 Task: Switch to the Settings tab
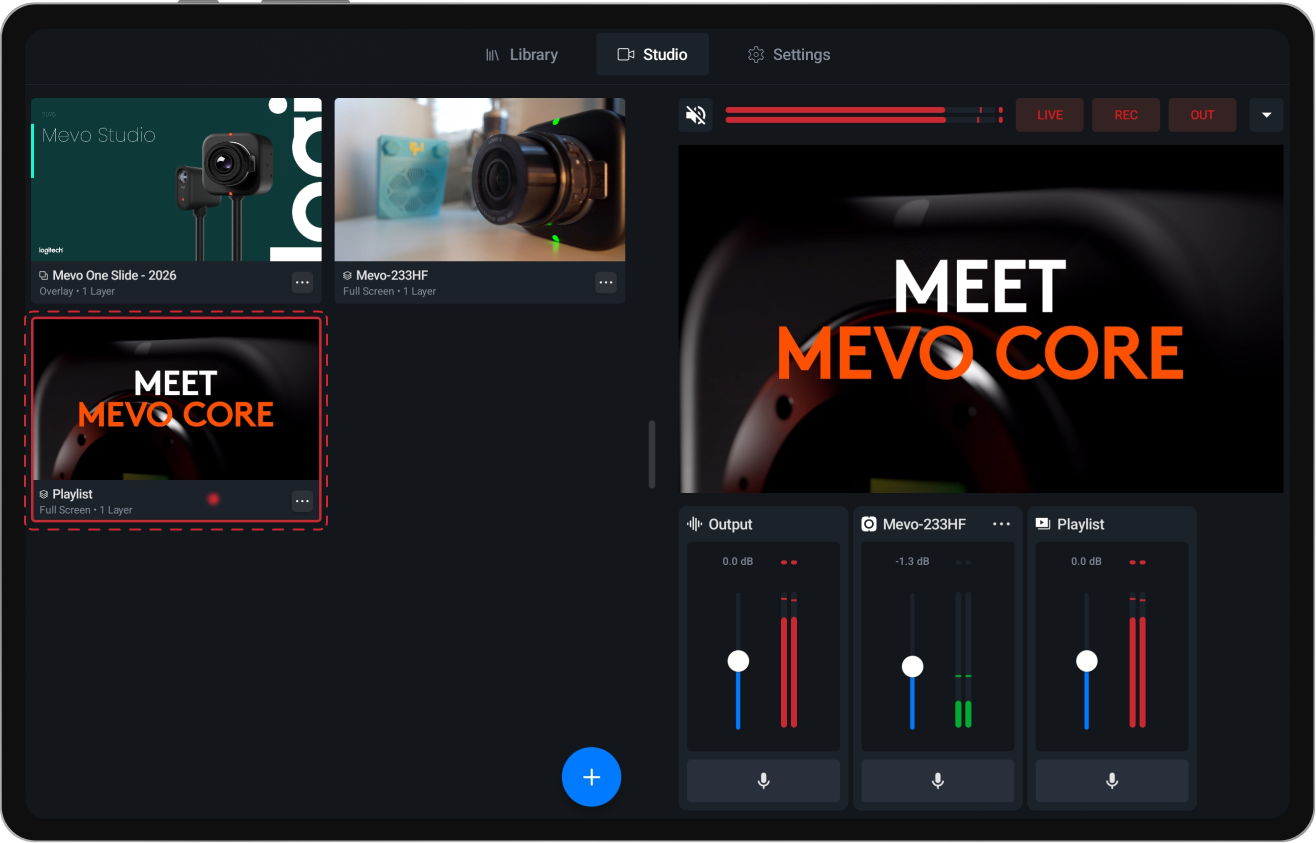pyautogui.click(x=801, y=54)
